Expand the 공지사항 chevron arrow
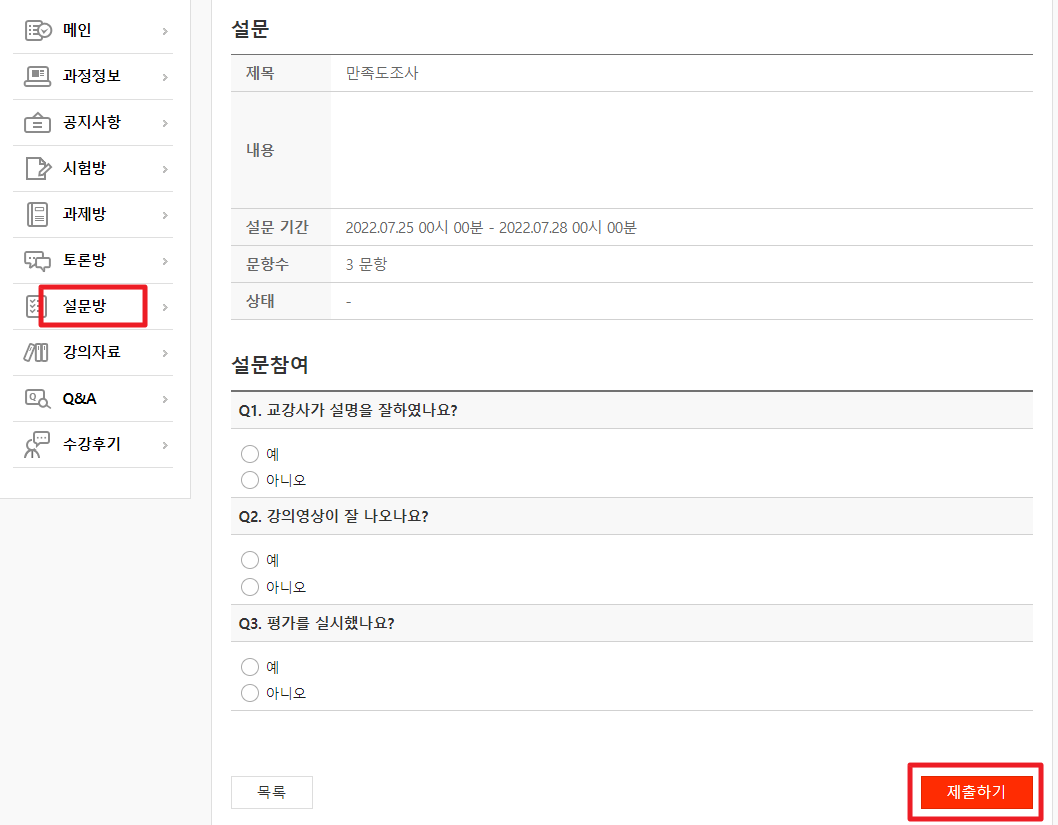This screenshot has height=825, width=1058. [165, 123]
